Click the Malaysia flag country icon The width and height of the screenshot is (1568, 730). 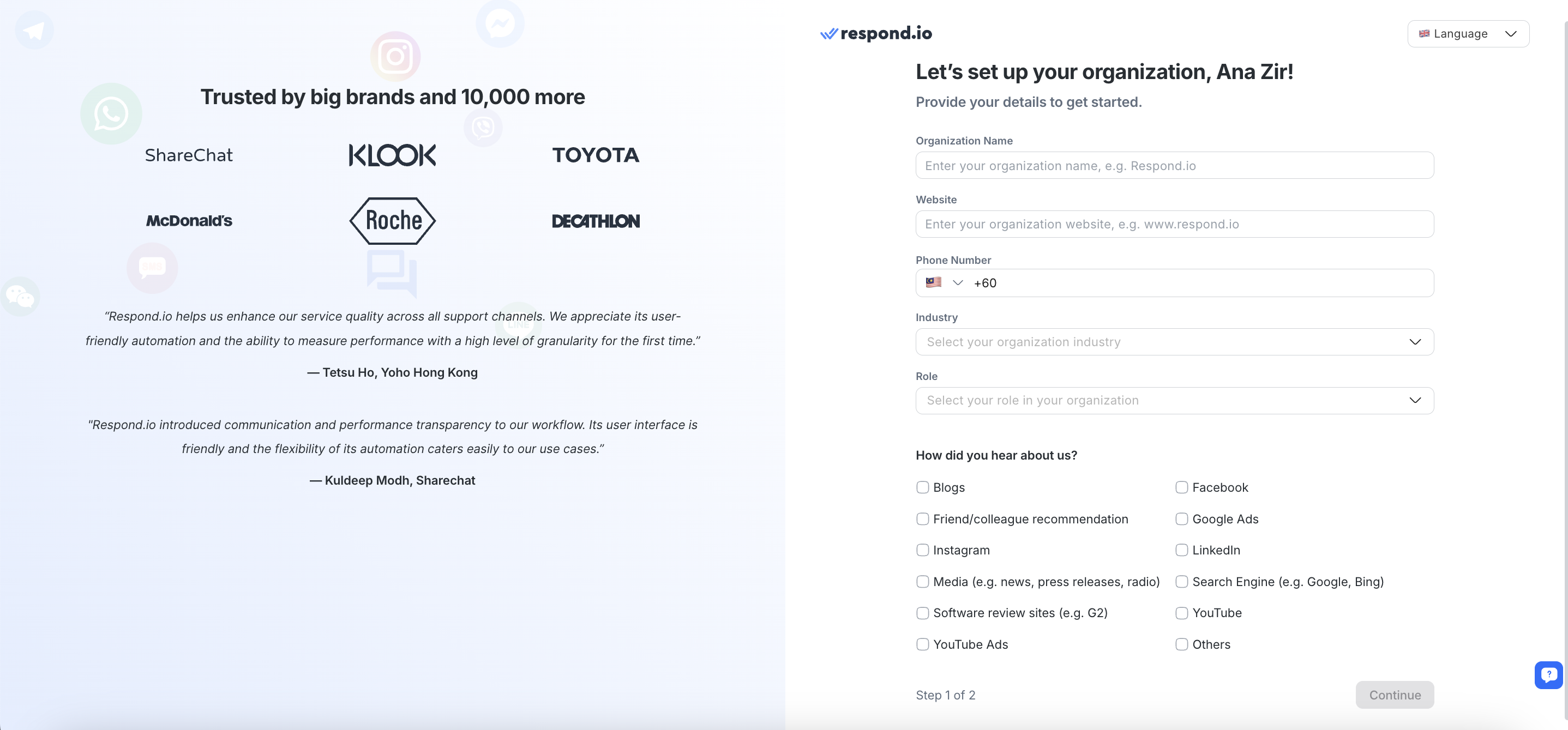[x=933, y=283]
